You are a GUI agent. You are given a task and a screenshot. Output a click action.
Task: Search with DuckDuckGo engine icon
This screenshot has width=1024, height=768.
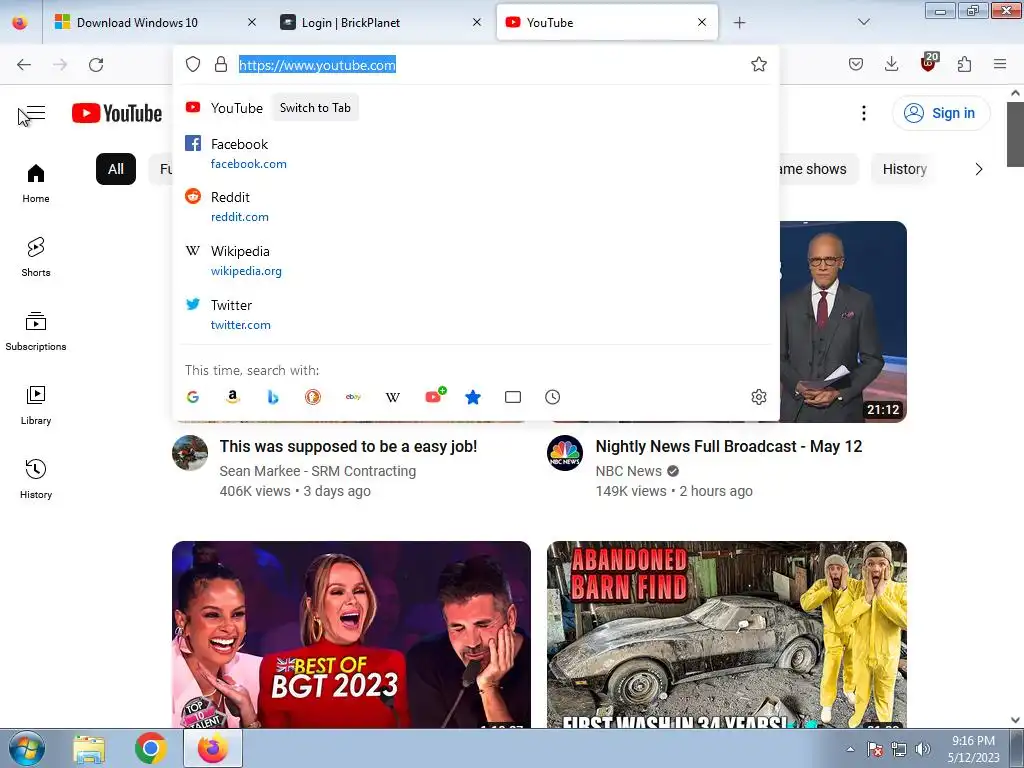(313, 397)
